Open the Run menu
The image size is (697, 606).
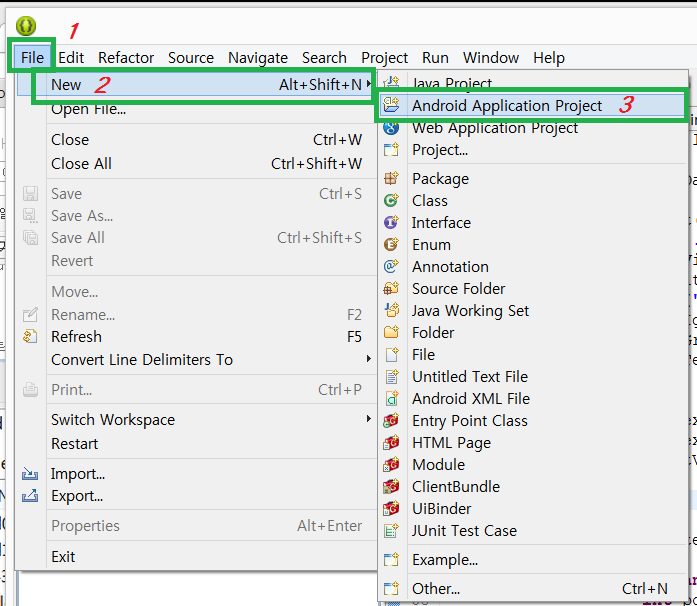(435, 57)
